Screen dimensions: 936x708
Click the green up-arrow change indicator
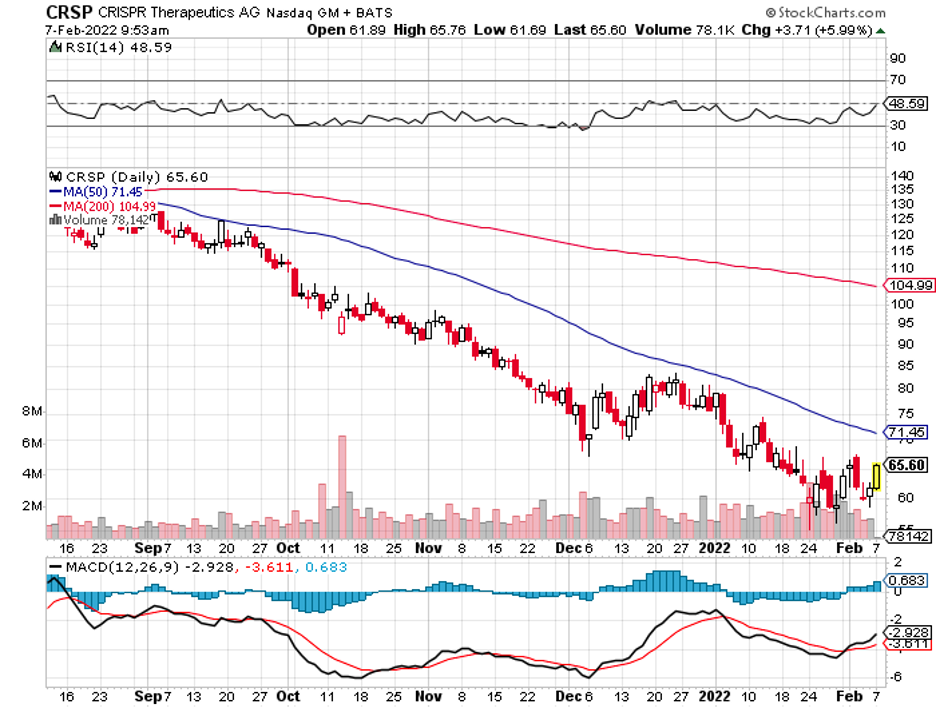tap(880, 31)
